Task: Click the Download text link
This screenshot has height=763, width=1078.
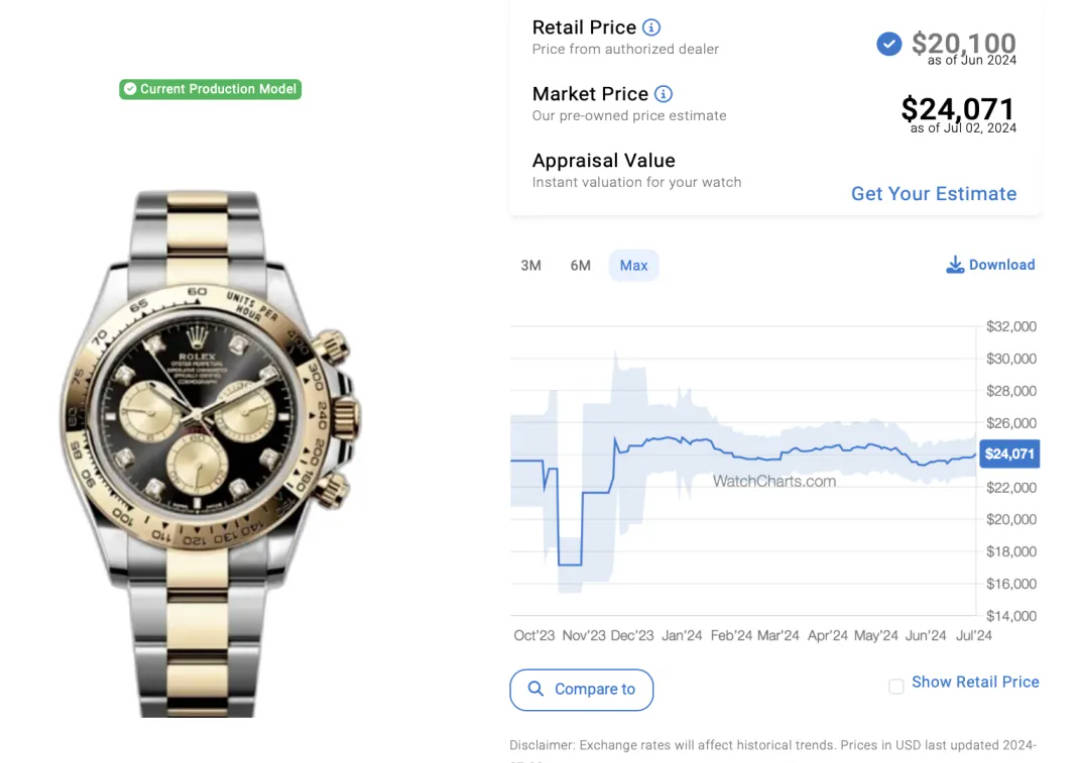Action: 1002,265
